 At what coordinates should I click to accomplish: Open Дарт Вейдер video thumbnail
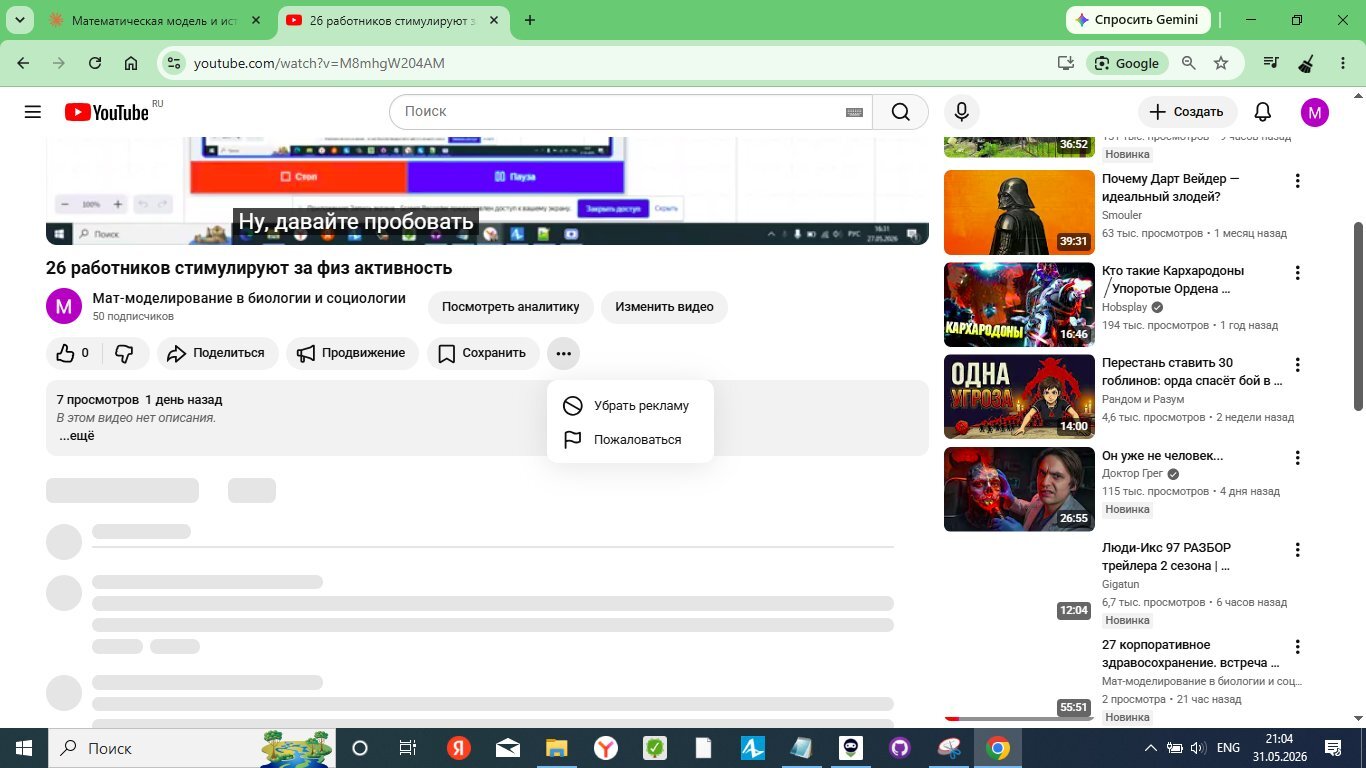[x=1019, y=212]
